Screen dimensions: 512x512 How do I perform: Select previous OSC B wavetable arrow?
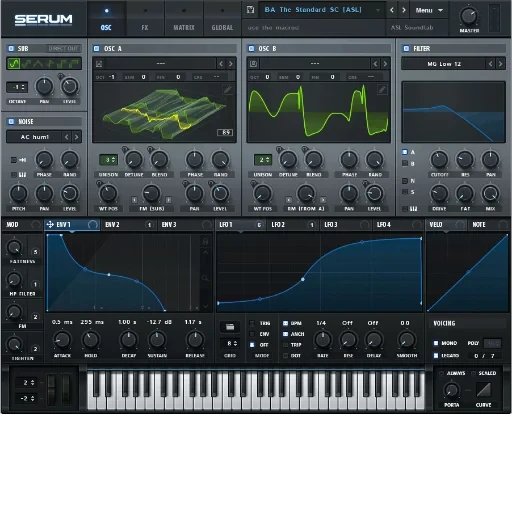click(376, 63)
